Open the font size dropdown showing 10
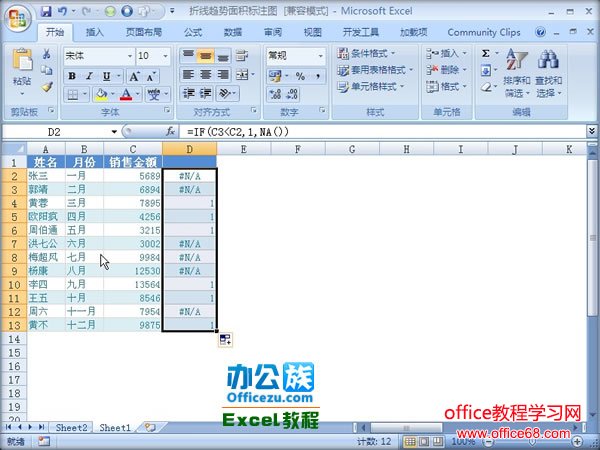Image resolution: width=600 pixels, height=450 pixels. point(165,56)
